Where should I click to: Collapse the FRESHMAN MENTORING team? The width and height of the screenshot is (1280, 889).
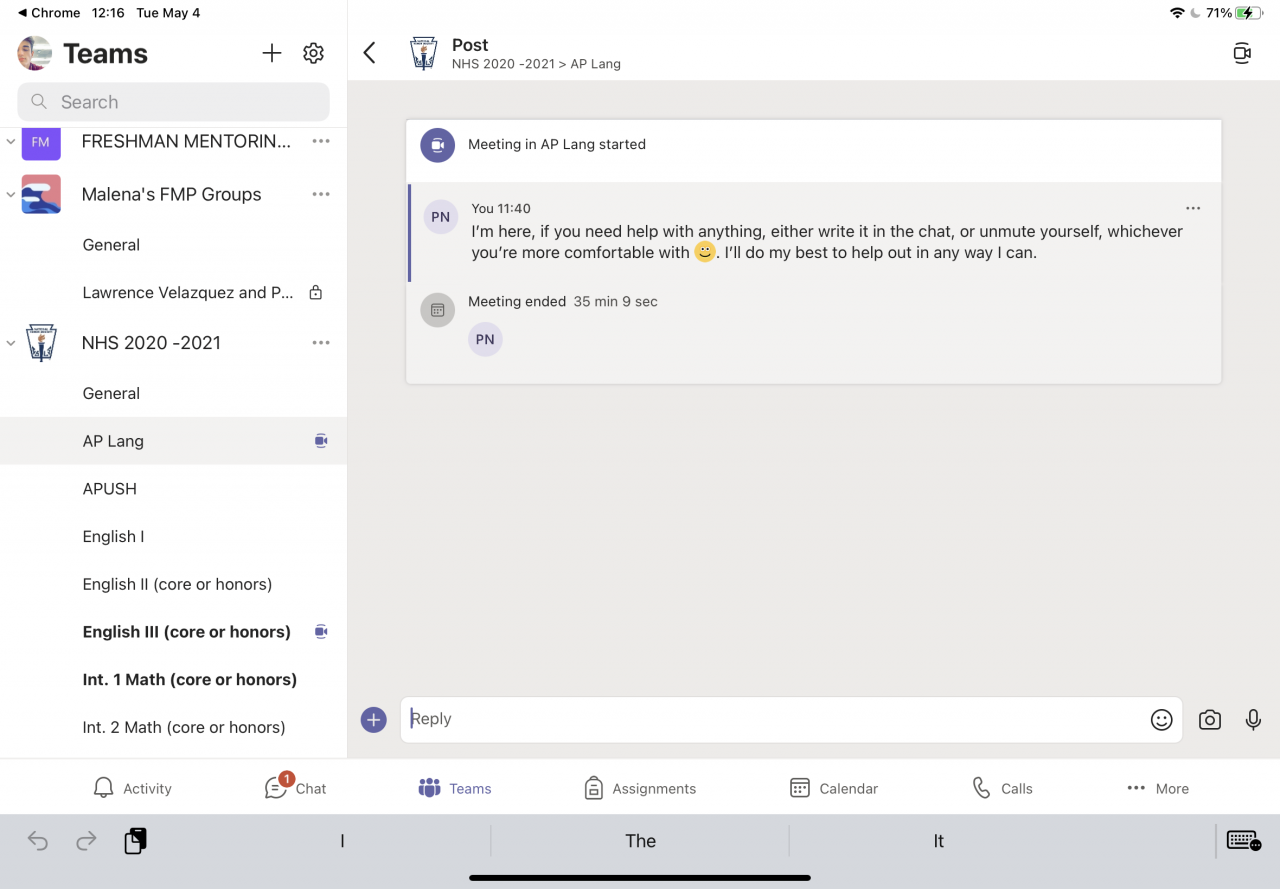pyautogui.click(x=11, y=141)
